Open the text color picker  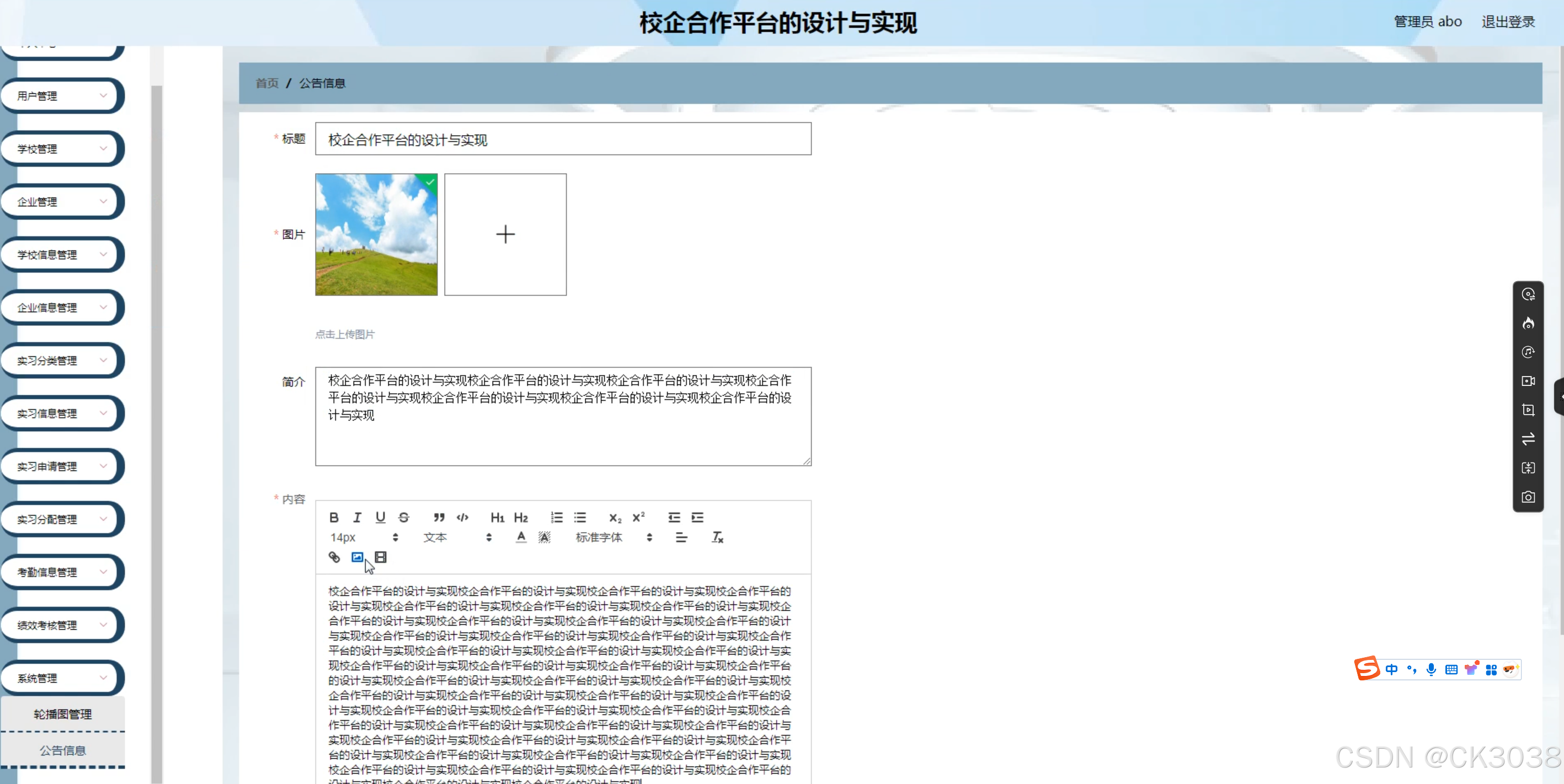point(521,538)
